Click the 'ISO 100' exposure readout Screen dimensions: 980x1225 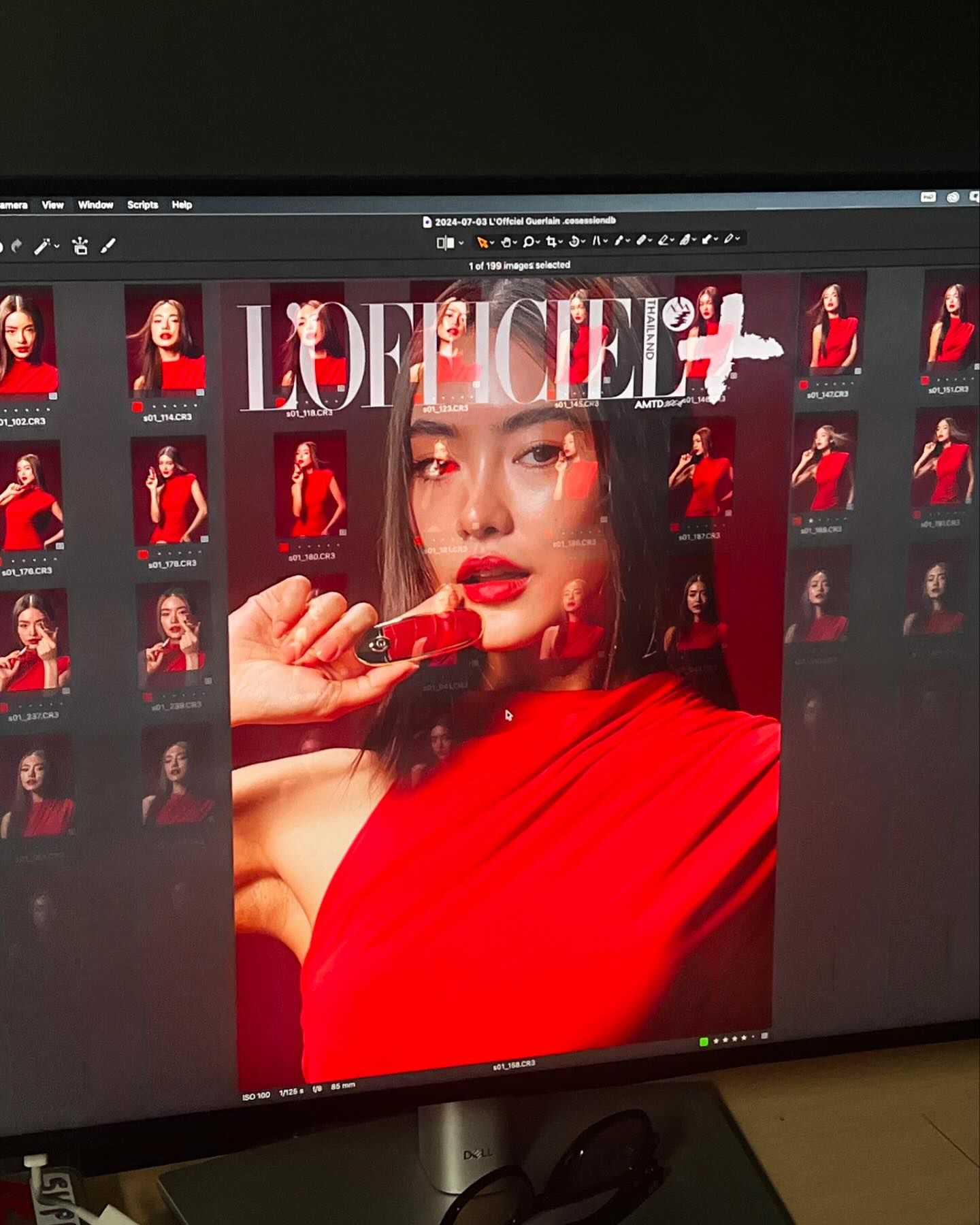click(x=257, y=1096)
